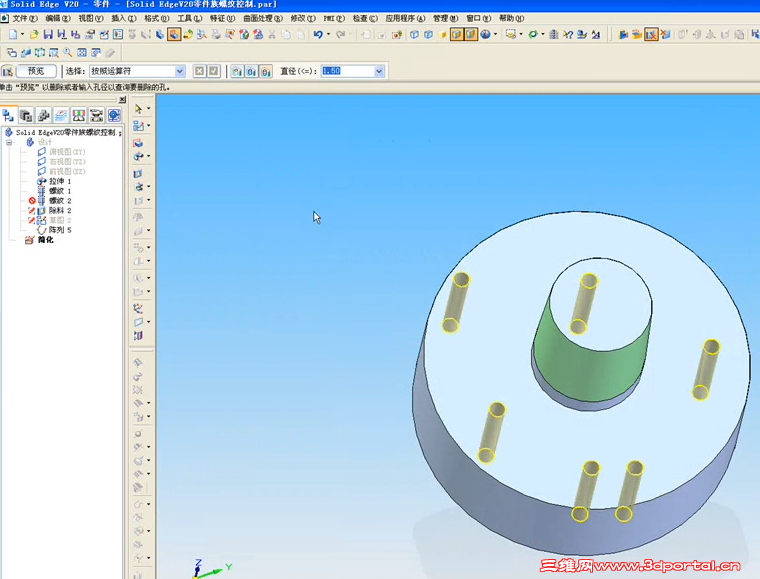Viewport: 760px width, 579px height.
Task: Click the question-mark What's This help icon
Action: point(568,34)
